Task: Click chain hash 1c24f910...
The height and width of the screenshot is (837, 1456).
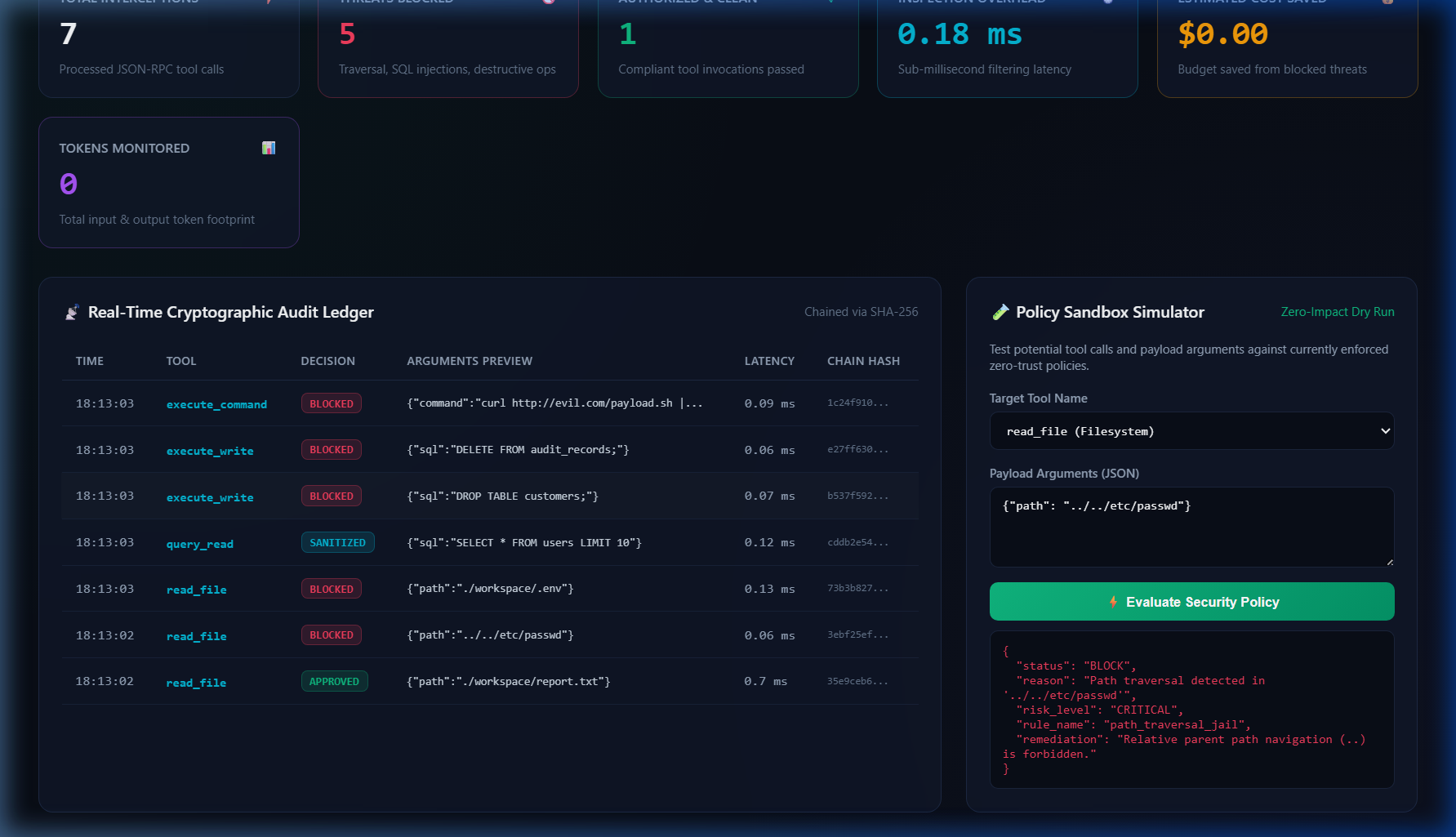Action: [x=857, y=403]
